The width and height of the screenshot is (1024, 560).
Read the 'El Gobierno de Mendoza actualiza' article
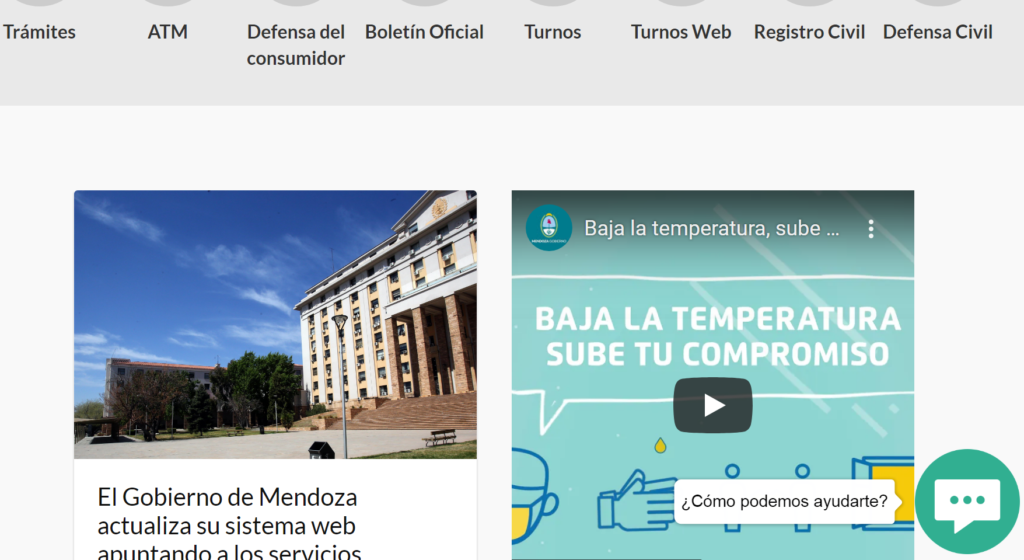pyautogui.click(x=229, y=523)
